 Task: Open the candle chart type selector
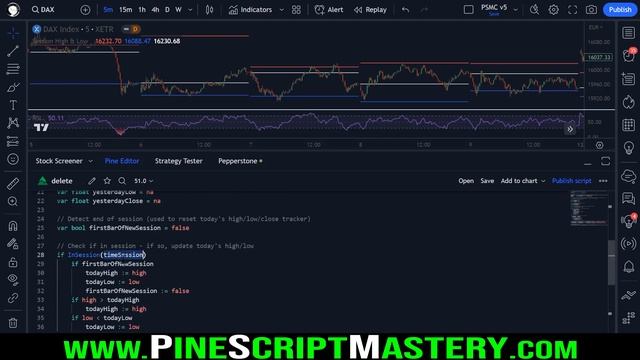pos(209,10)
